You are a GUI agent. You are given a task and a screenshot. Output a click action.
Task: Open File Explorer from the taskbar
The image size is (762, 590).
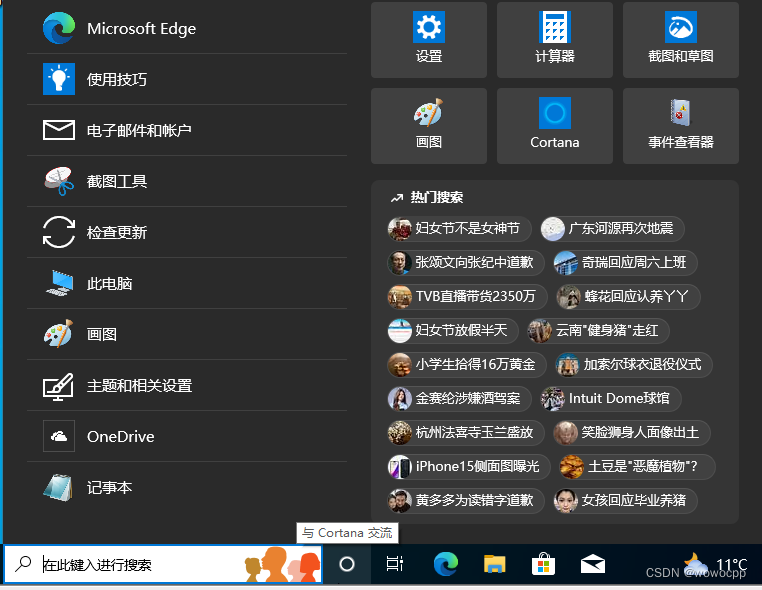tap(495, 564)
